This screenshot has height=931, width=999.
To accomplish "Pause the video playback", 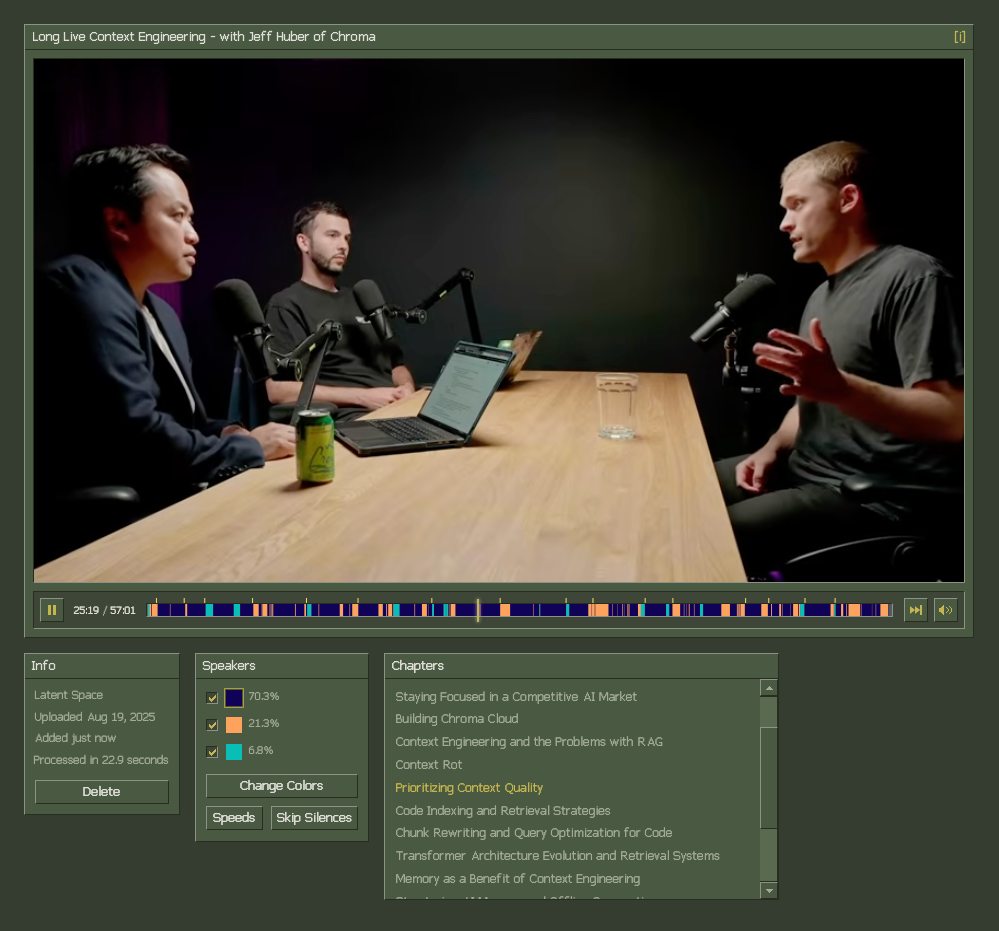I will tap(52, 610).
